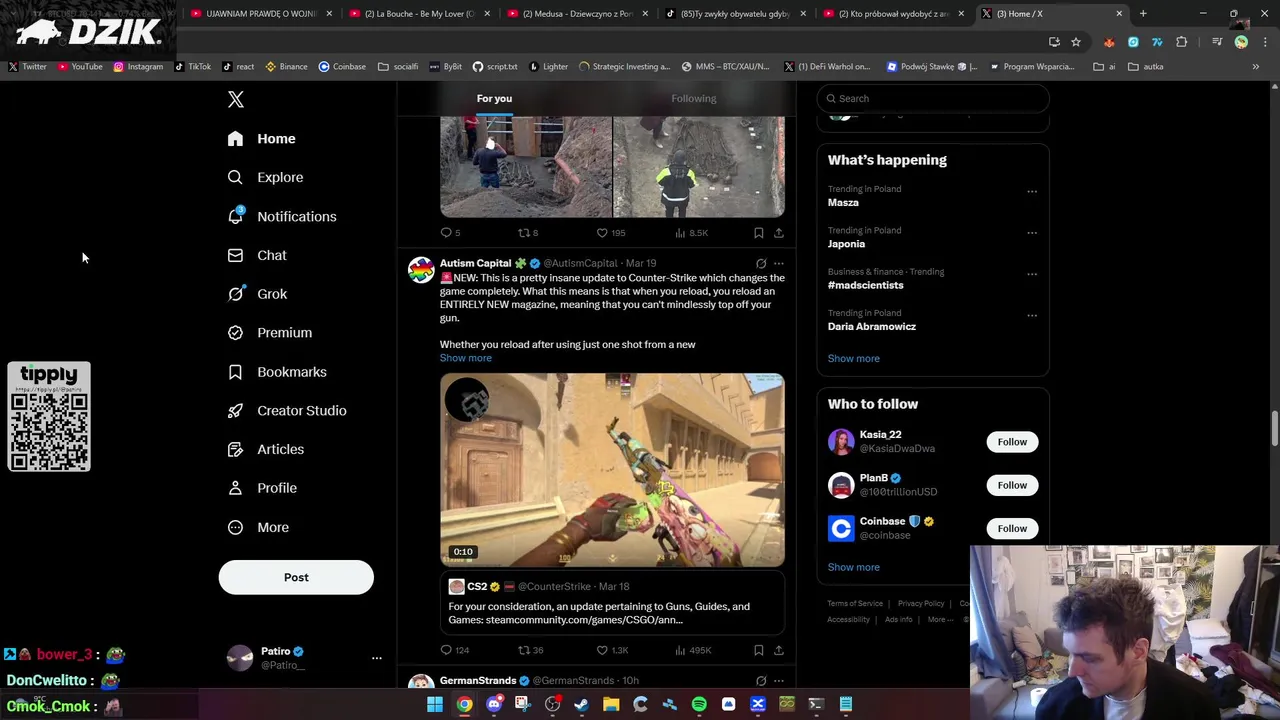Show more trends in What's happening
1280x720 pixels.
(854, 358)
